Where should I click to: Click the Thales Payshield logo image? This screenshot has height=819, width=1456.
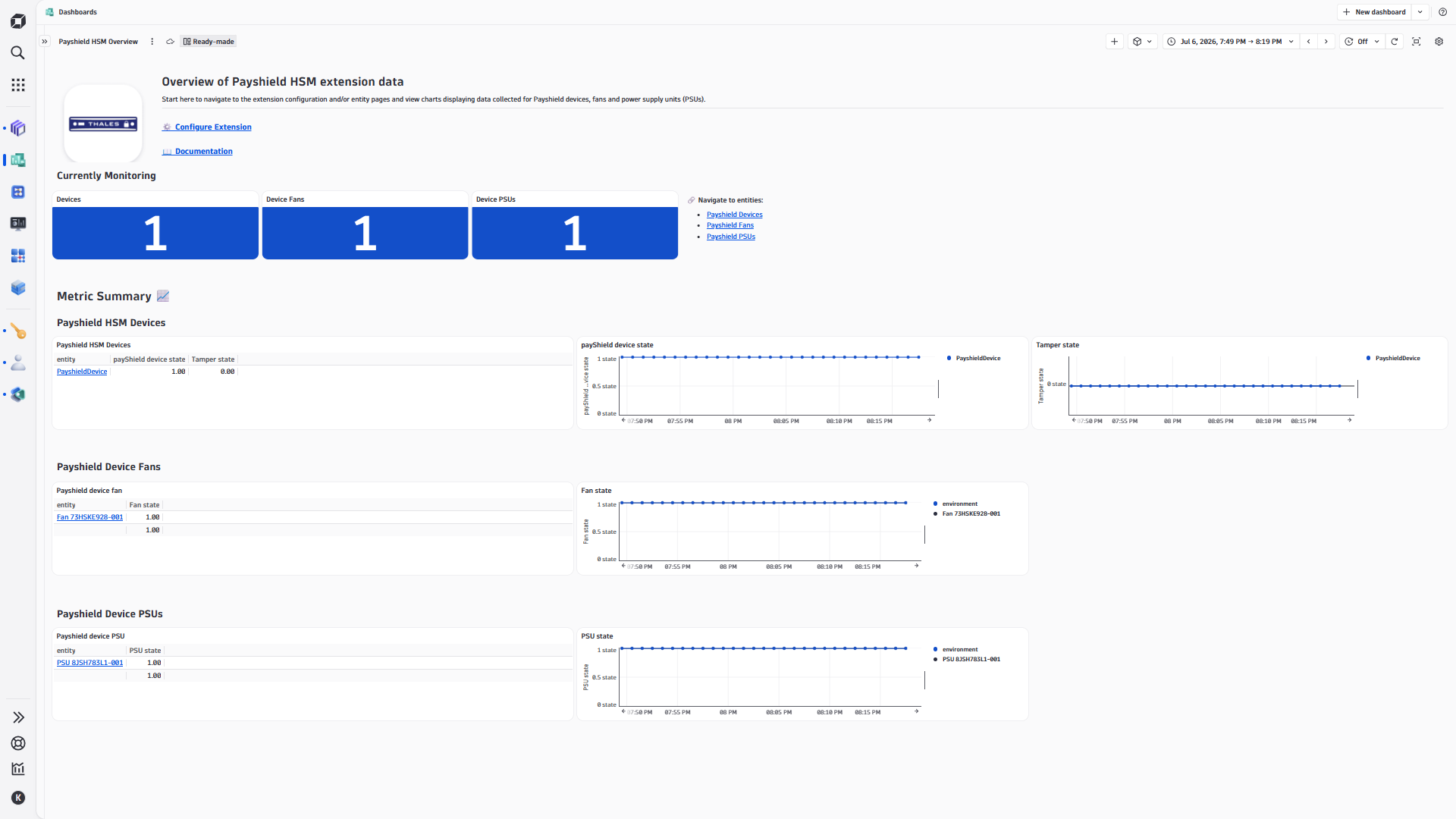[x=103, y=124]
